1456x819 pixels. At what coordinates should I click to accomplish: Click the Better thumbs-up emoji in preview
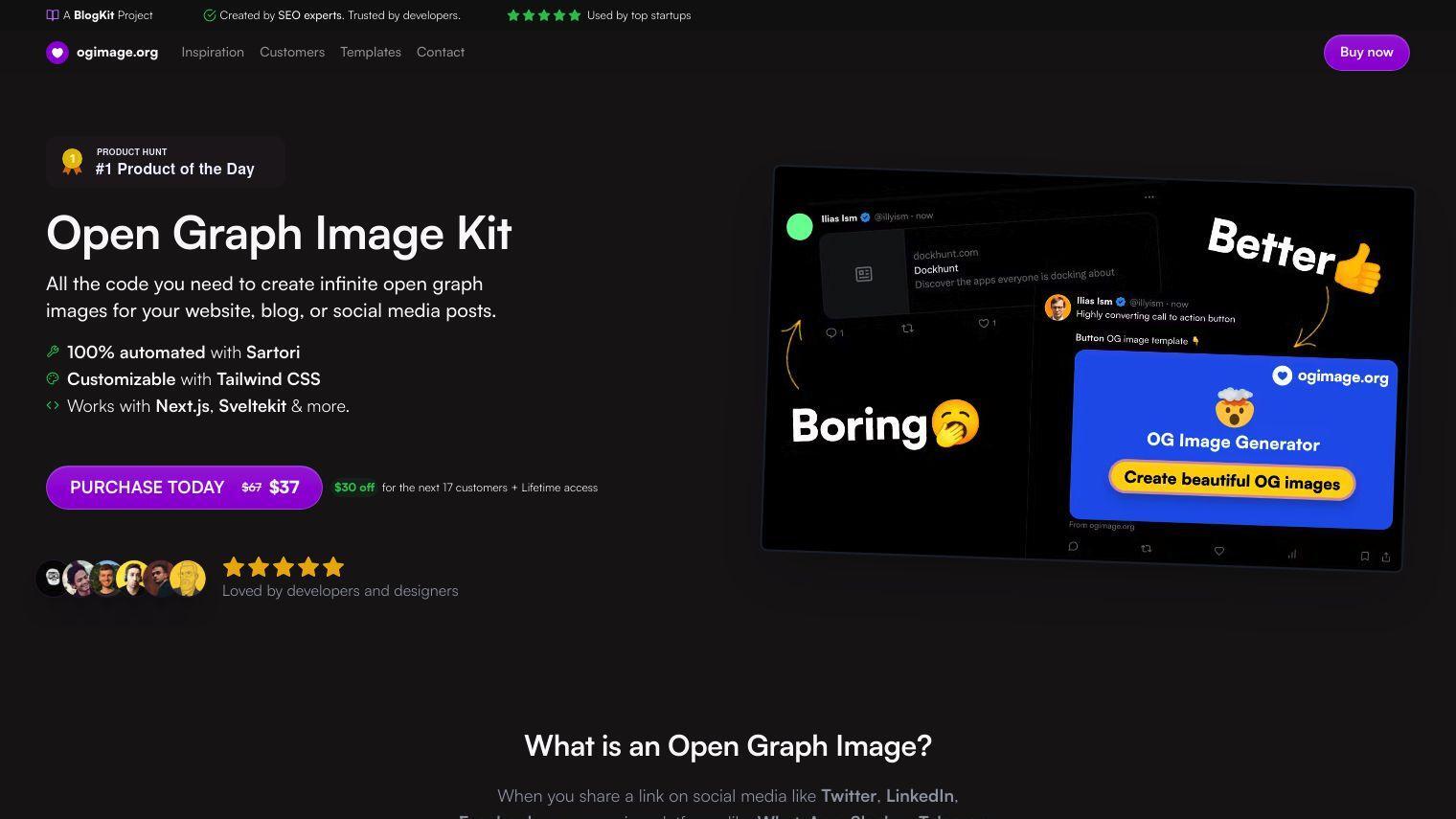1358,267
